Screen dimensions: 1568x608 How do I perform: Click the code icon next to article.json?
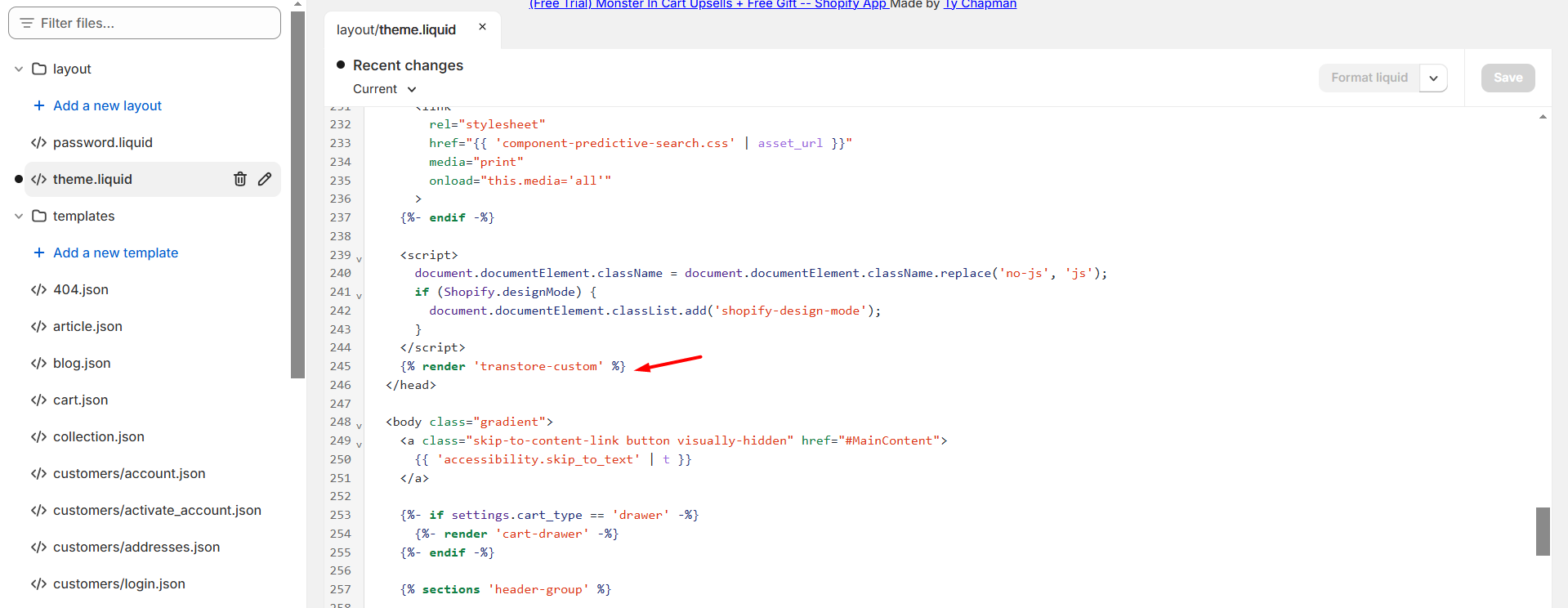tap(38, 326)
